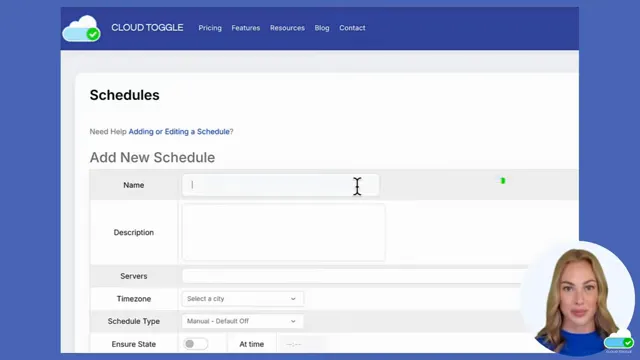Click the presenter video thumbnail
The height and width of the screenshot is (360, 640).
[x=578, y=298]
